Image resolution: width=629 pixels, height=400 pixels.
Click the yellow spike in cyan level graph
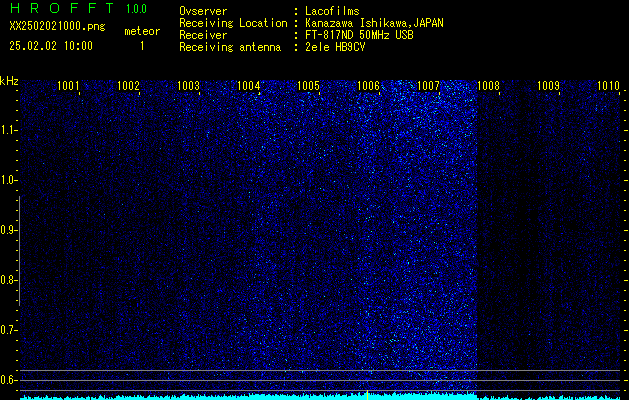click(367, 395)
